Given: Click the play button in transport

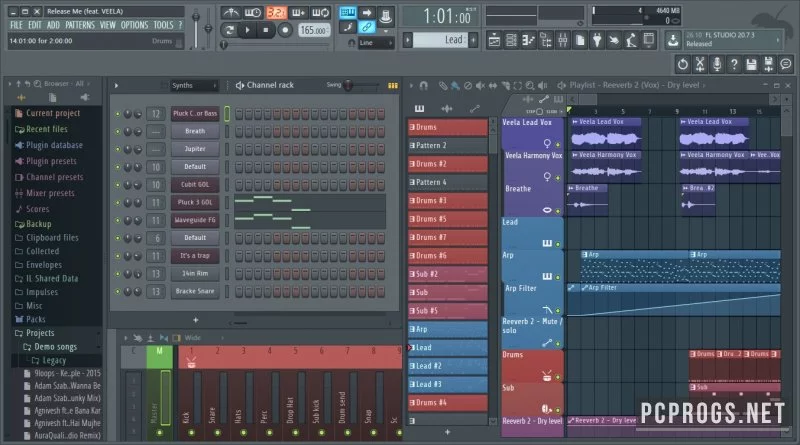Looking at the screenshot, I should (247, 30).
